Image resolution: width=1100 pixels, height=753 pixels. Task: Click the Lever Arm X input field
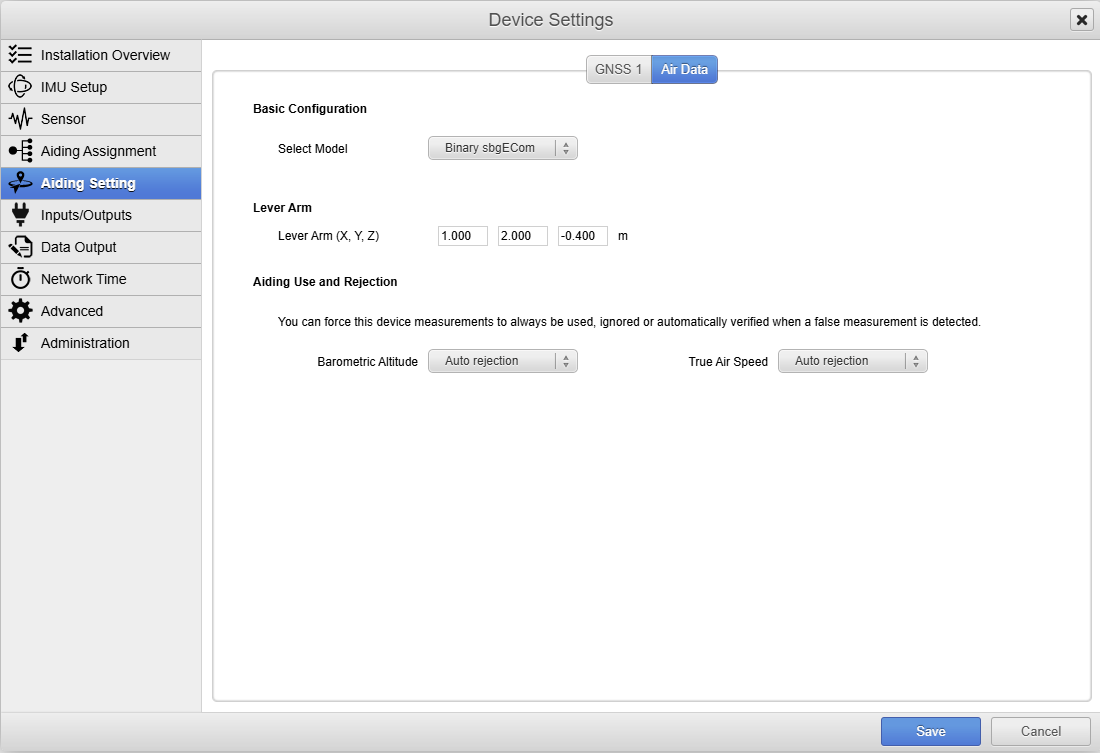point(462,236)
